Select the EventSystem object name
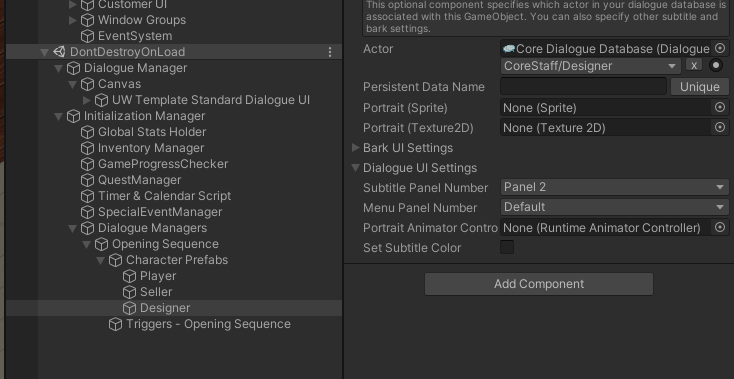 (135, 36)
